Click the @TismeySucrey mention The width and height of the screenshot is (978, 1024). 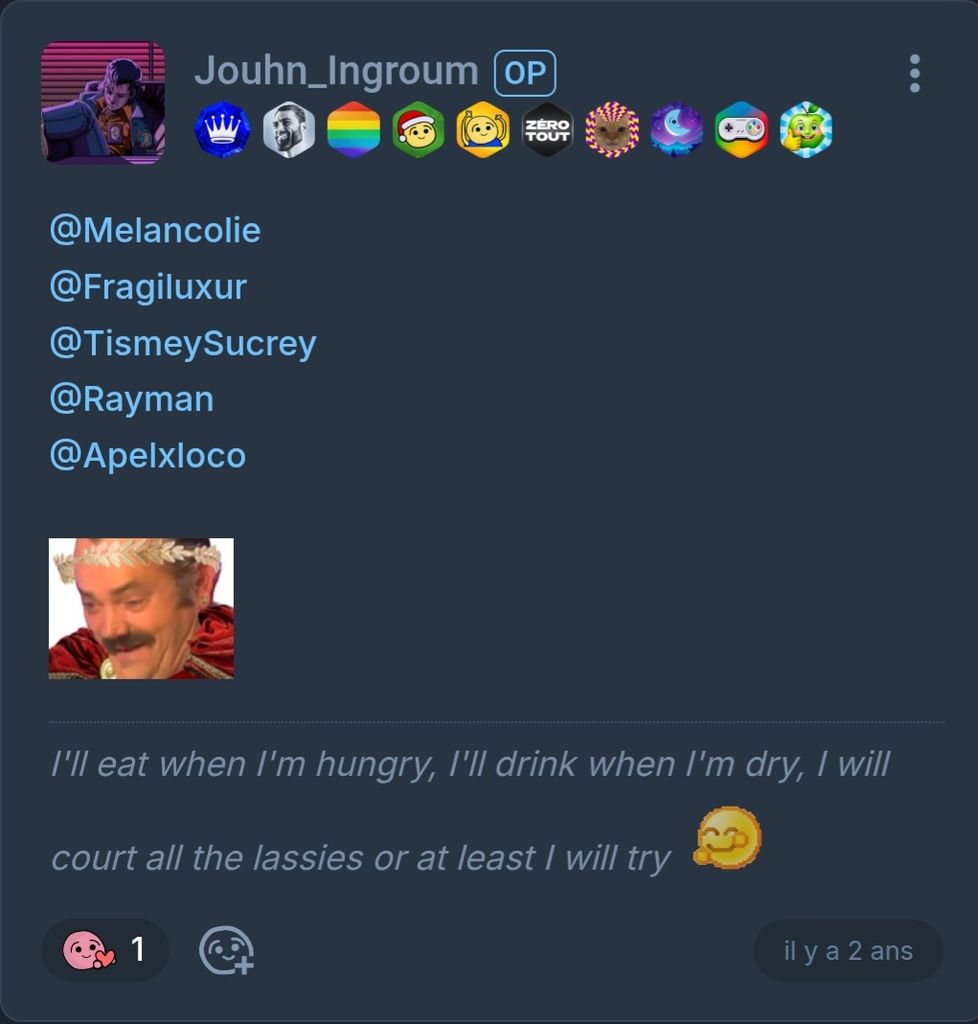click(183, 343)
